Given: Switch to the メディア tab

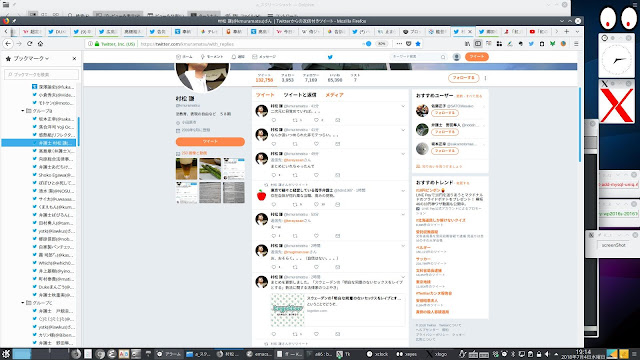Looking at the screenshot, I should [334, 95].
